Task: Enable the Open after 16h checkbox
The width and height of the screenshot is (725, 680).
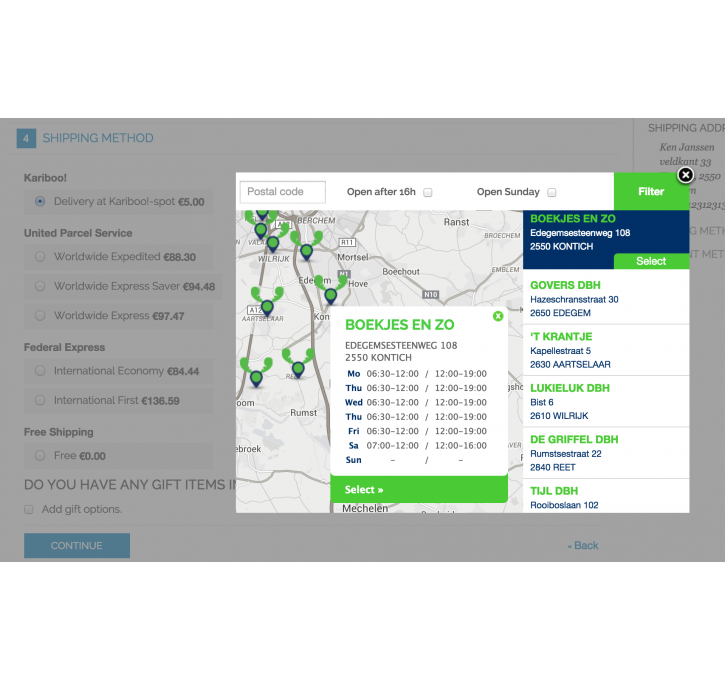Action: (428, 192)
